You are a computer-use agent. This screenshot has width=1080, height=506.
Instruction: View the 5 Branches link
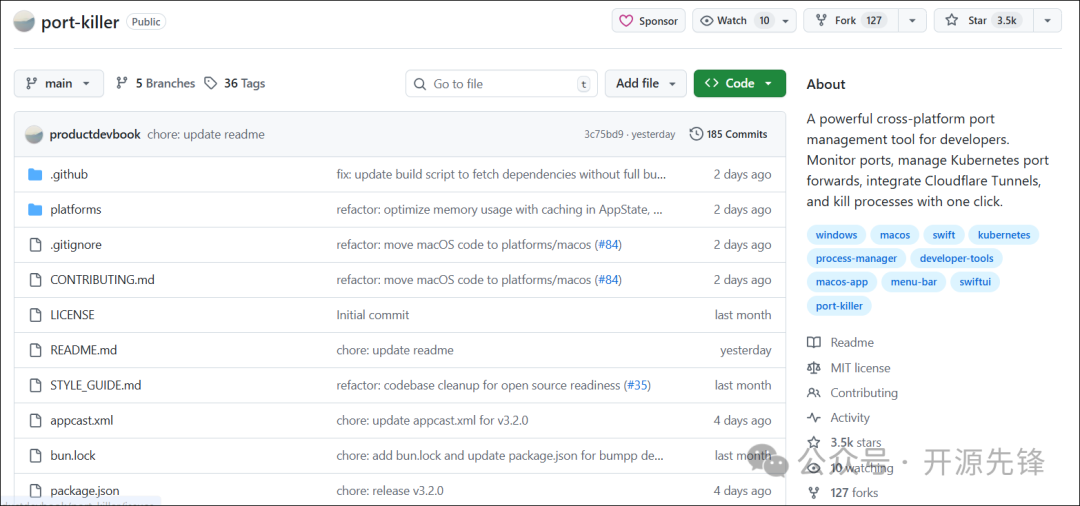pyautogui.click(x=156, y=83)
